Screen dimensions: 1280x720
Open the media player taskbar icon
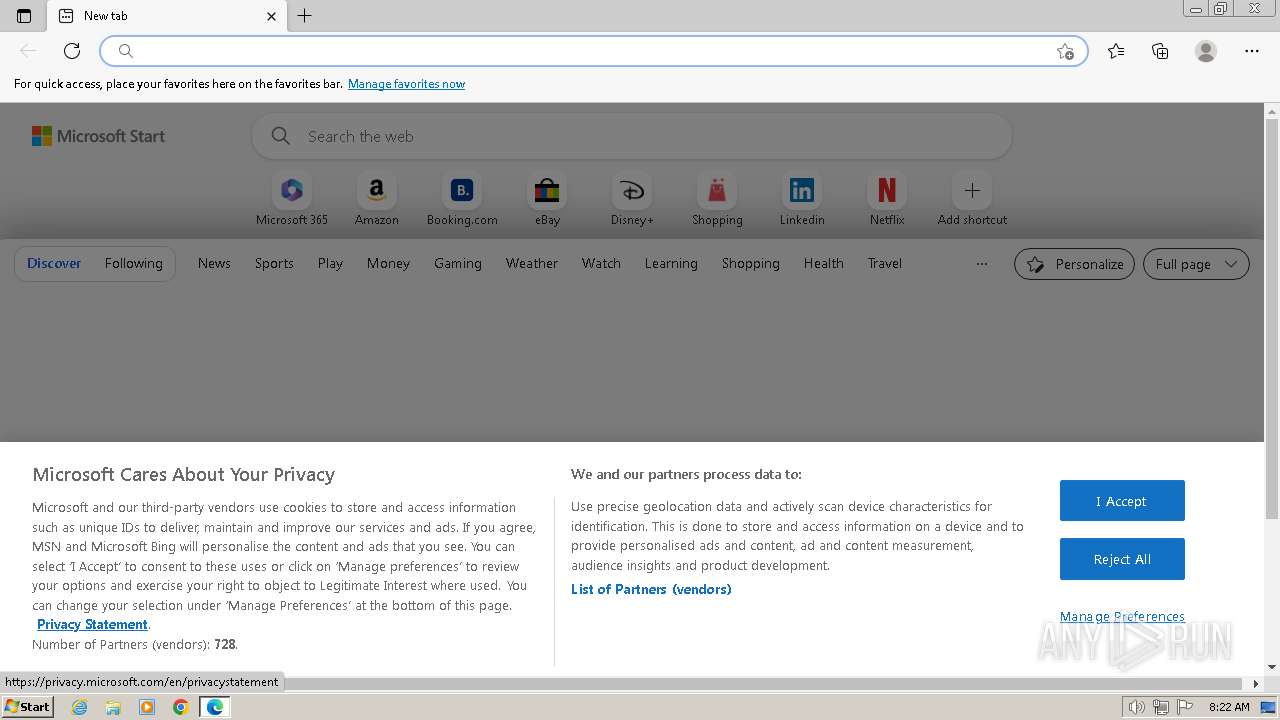pos(147,707)
